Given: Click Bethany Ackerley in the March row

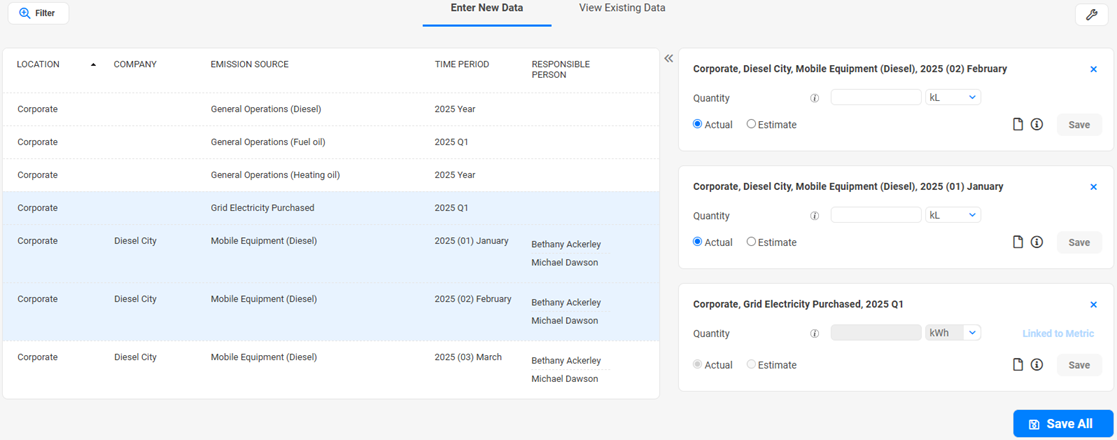Looking at the screenshot, I should (x=566, y=361).
